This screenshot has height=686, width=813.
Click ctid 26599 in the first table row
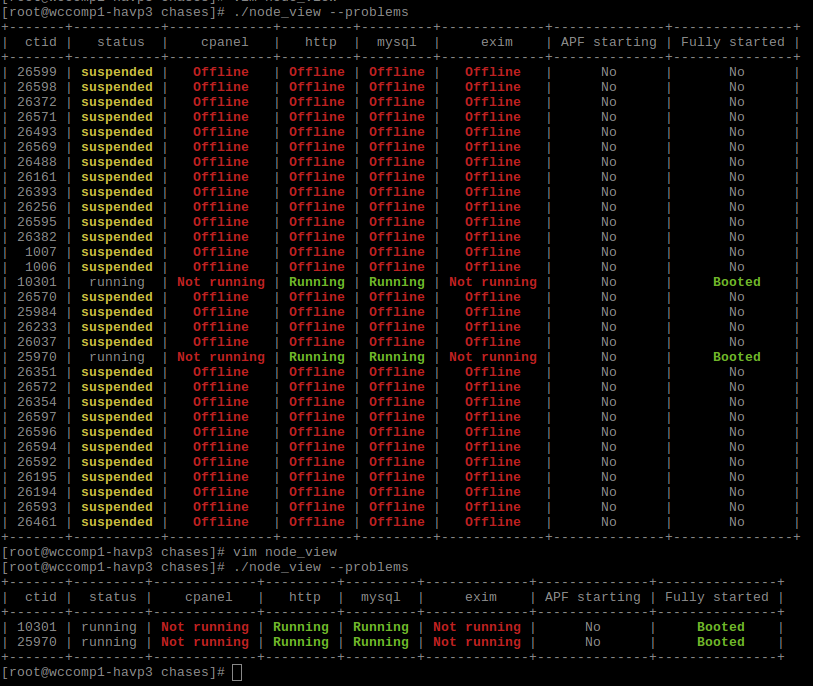(37, 72)
